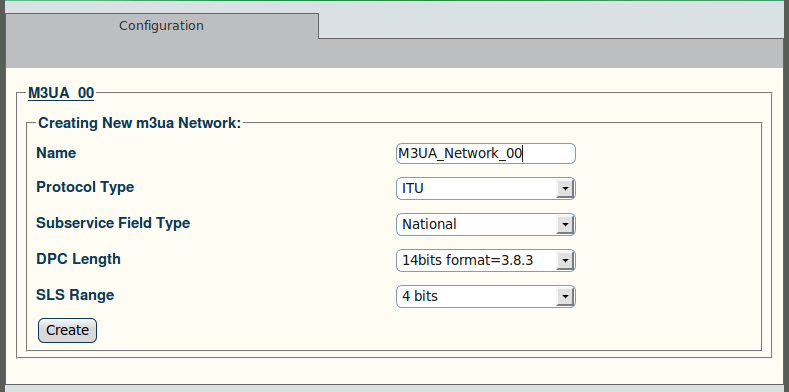Click the Subservice Field Type label
This screenshot has width=789, height=392.
click(113, 223)
